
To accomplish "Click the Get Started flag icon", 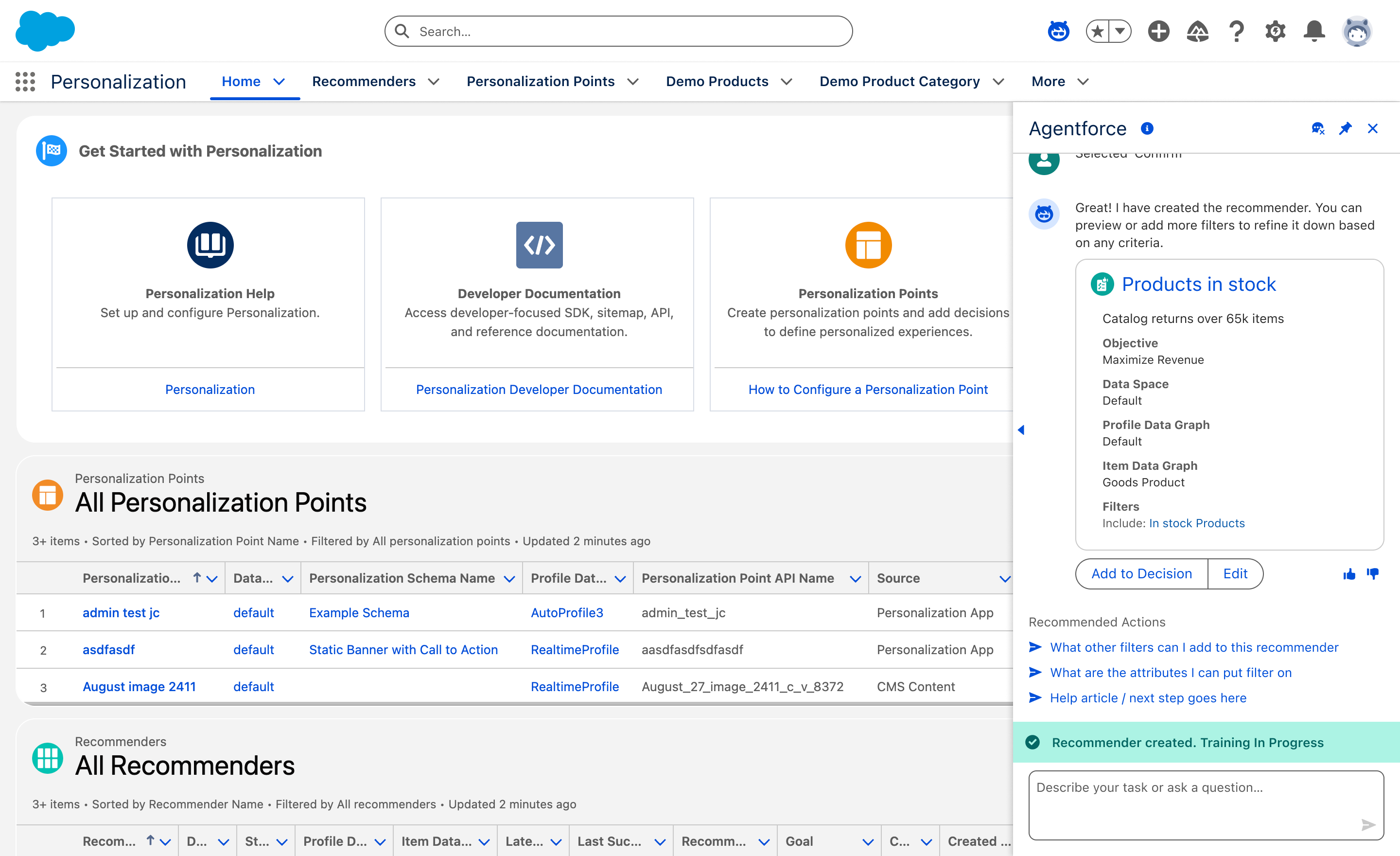I will (51, 151).
